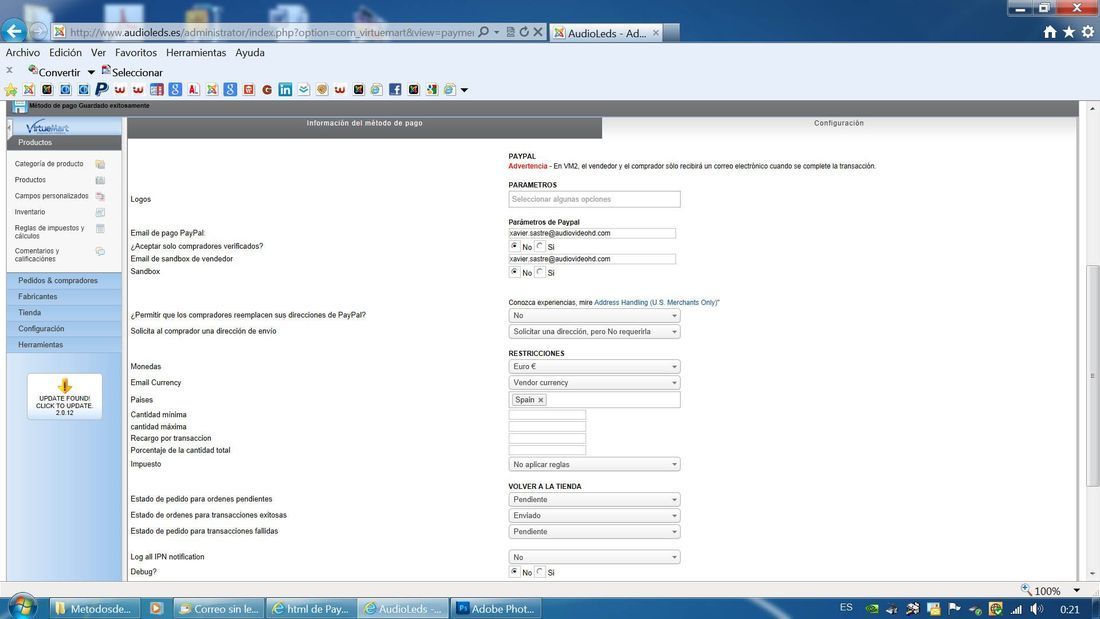Click the browser Forward arrow button
1100x619 pixels.
pyautogui.click(x=39, y=32)
